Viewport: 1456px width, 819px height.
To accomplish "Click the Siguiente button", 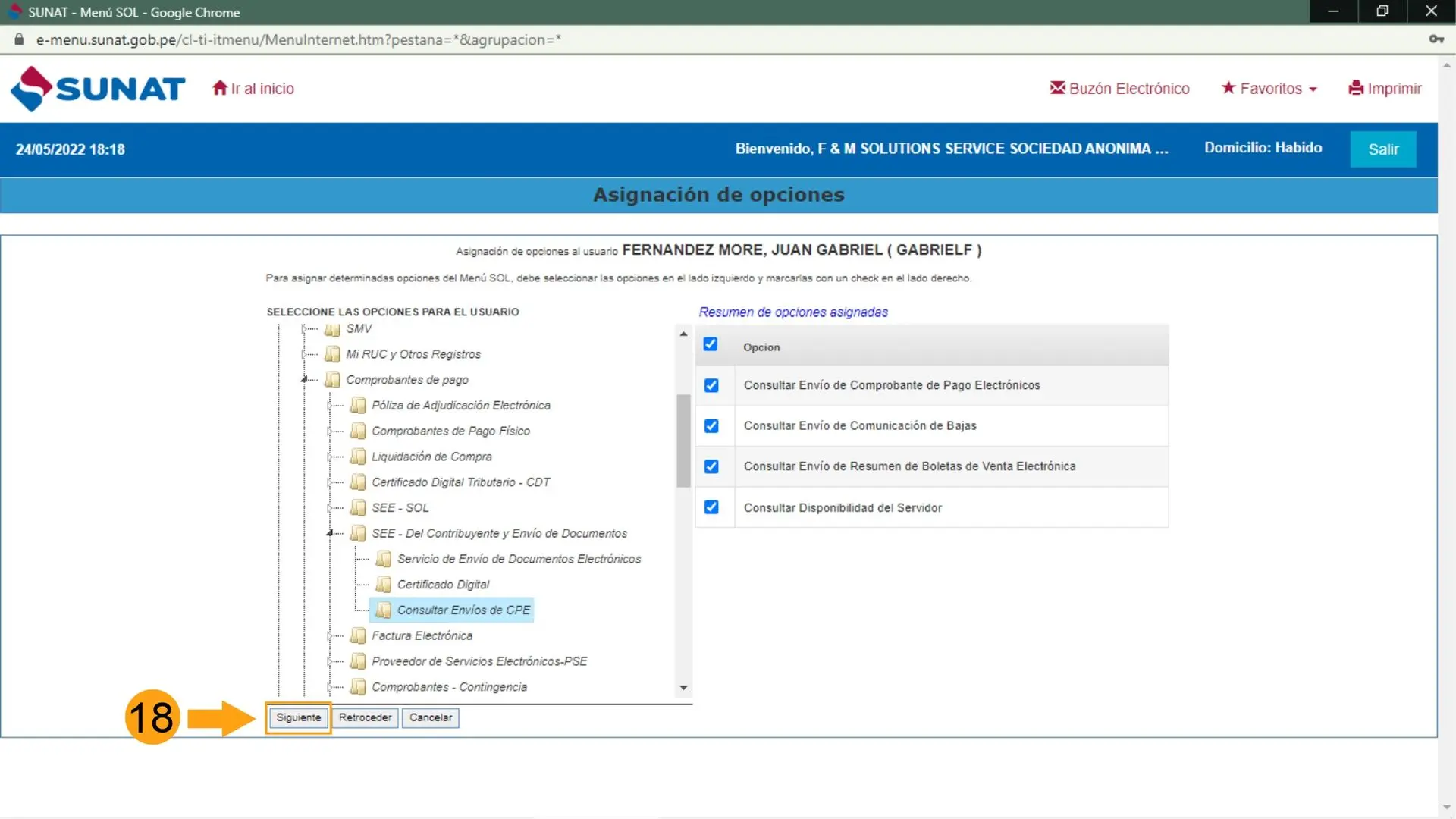I will point(299,717).
